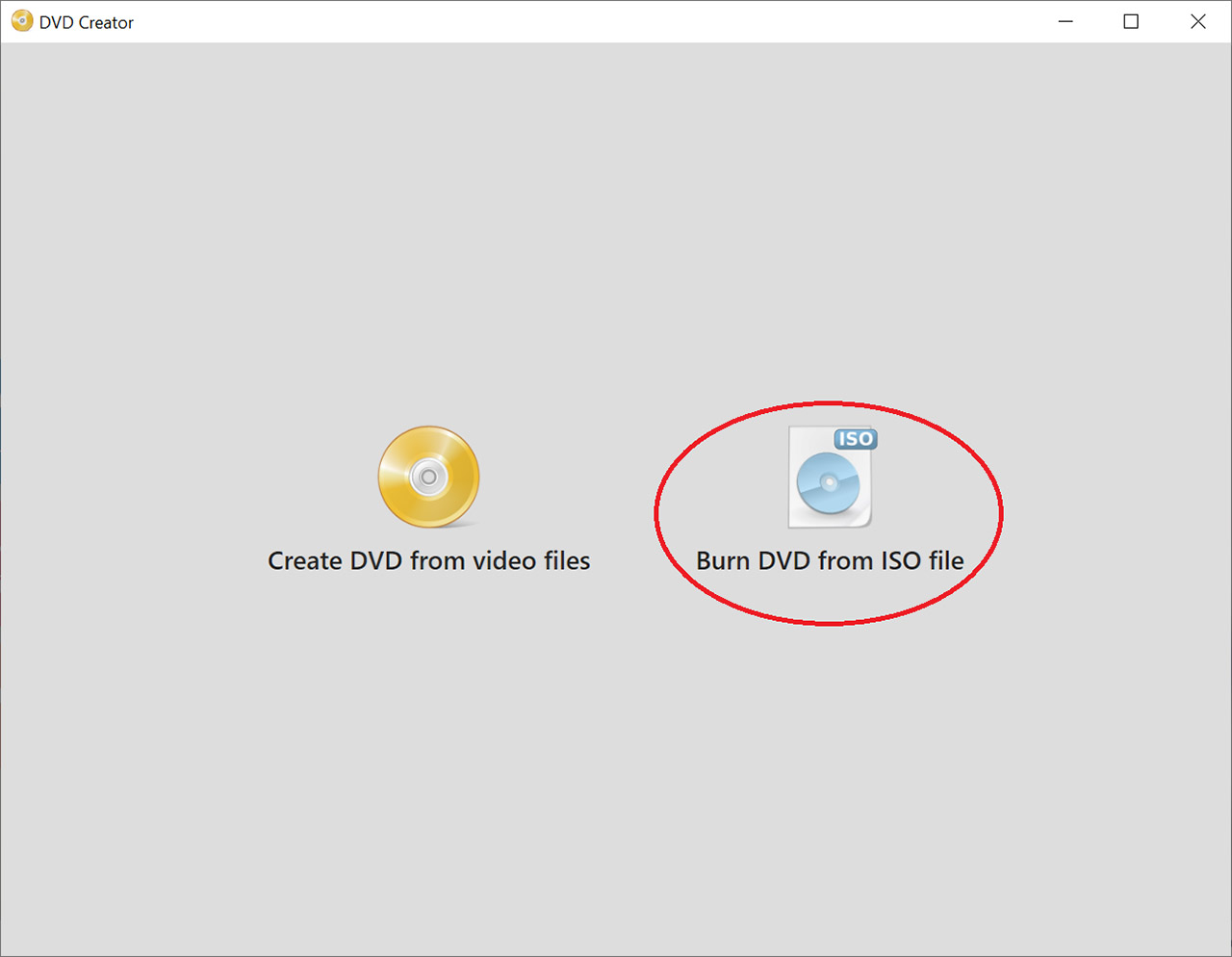
Task: Click the DVD Creator app icon in title bar
Action: pyautogui.click(x=21, y=21)
